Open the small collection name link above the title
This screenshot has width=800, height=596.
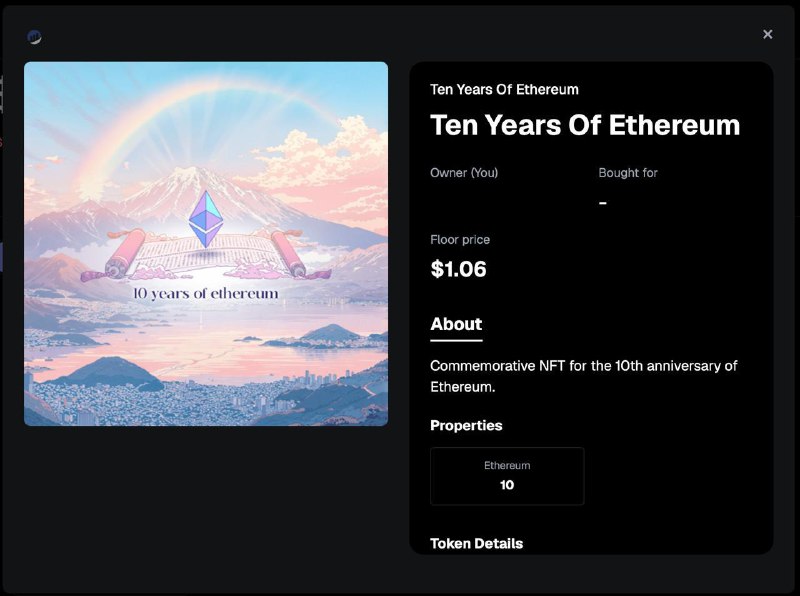click(x=504, y=89)
